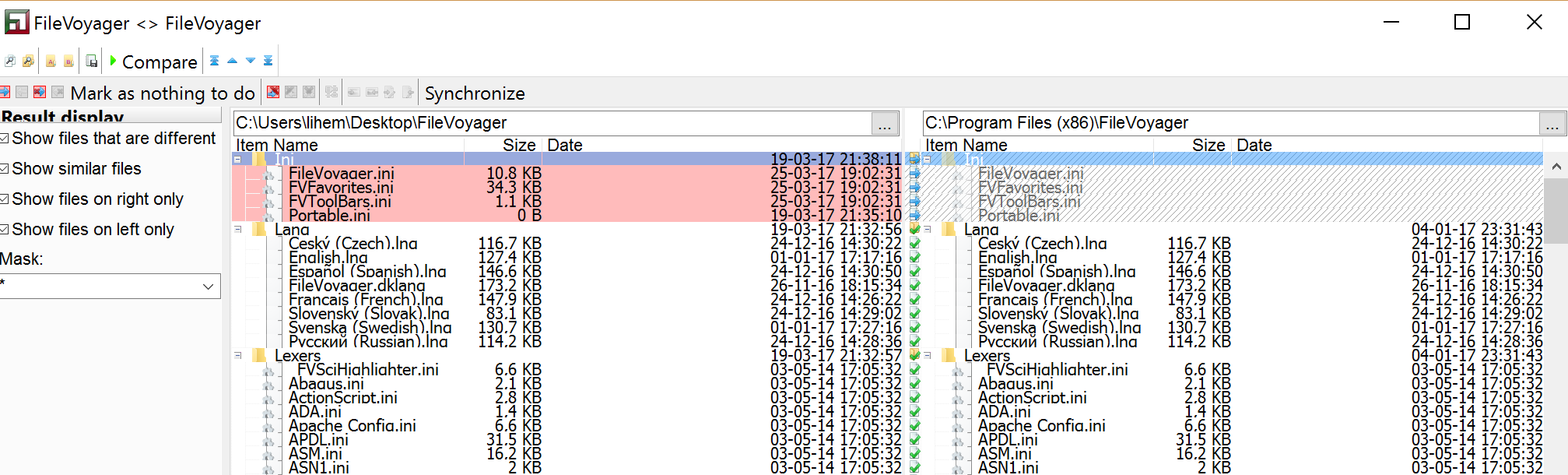Go to next difference with down arrow
The image size is (1568, 475).
[251, 61]
